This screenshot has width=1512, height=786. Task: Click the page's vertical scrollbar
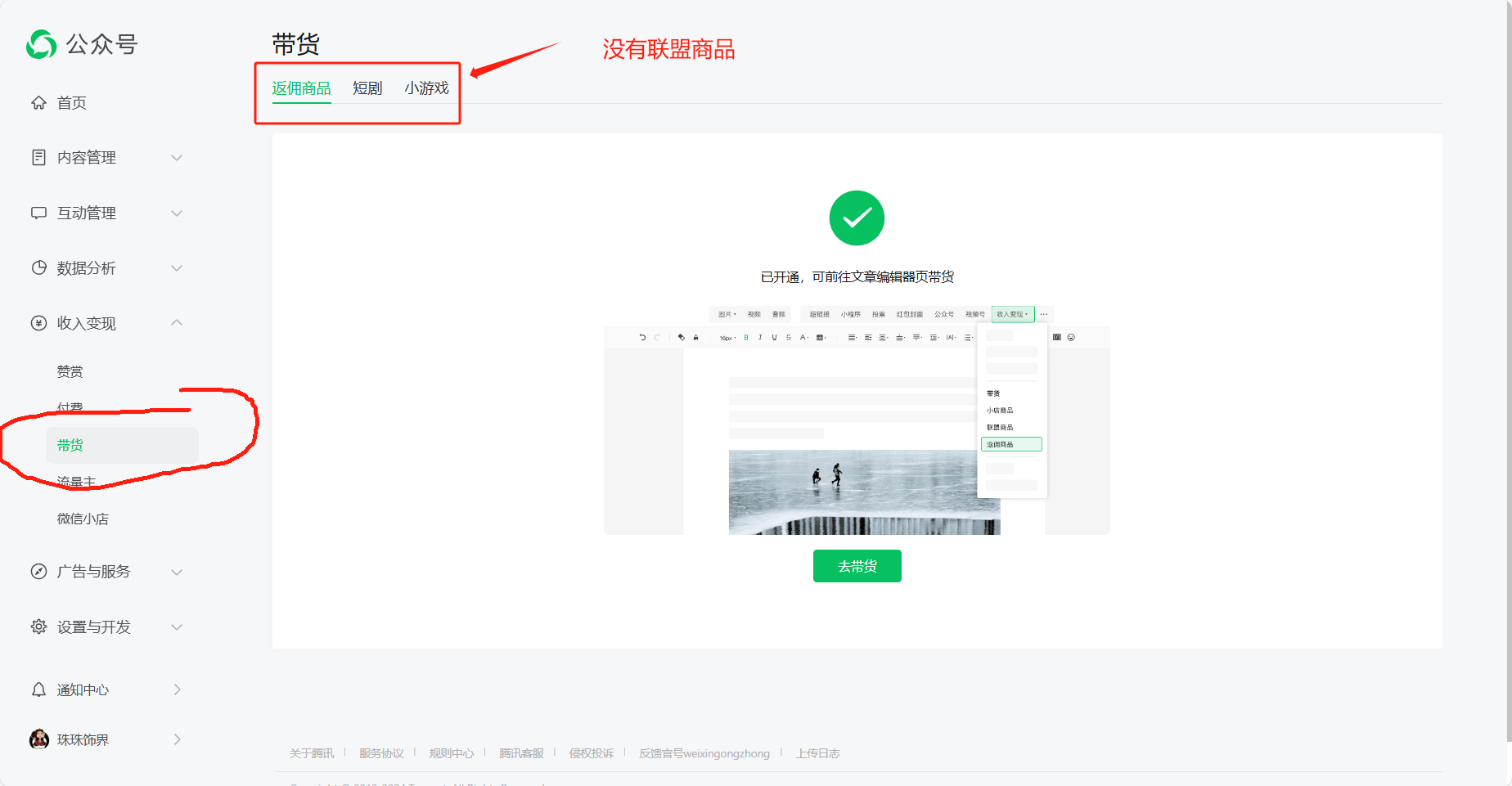pyautogui.click(x=1510, y=371)
